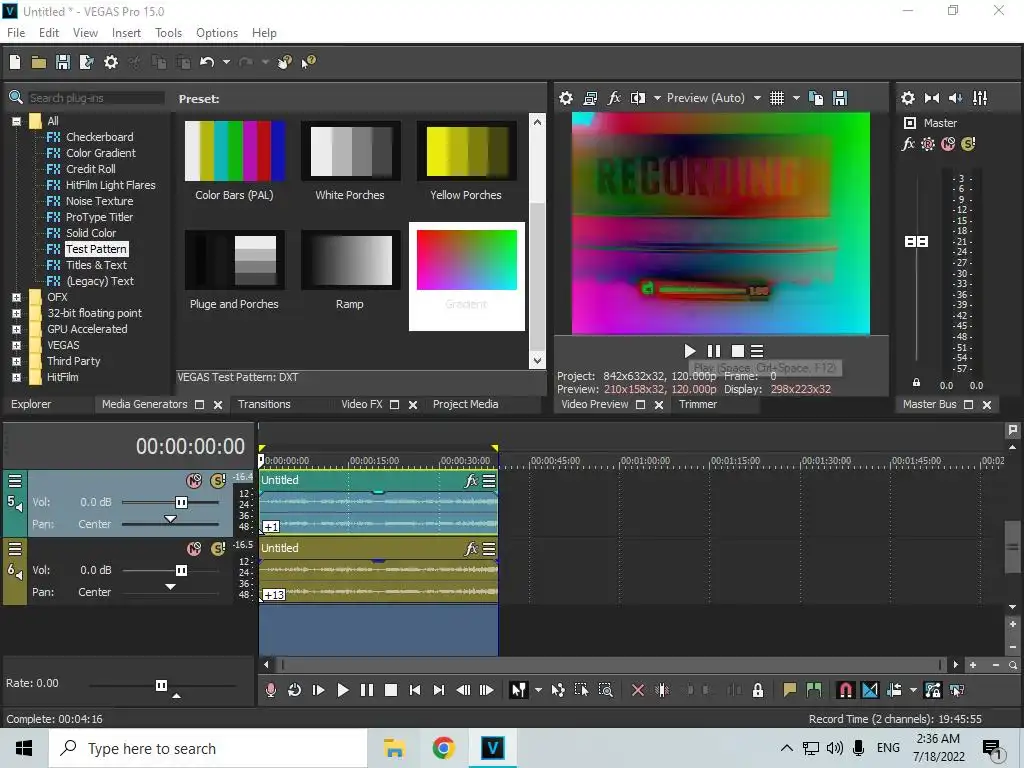
Task: Toggle Dim Output speaker icon
Action: point(955,98)
